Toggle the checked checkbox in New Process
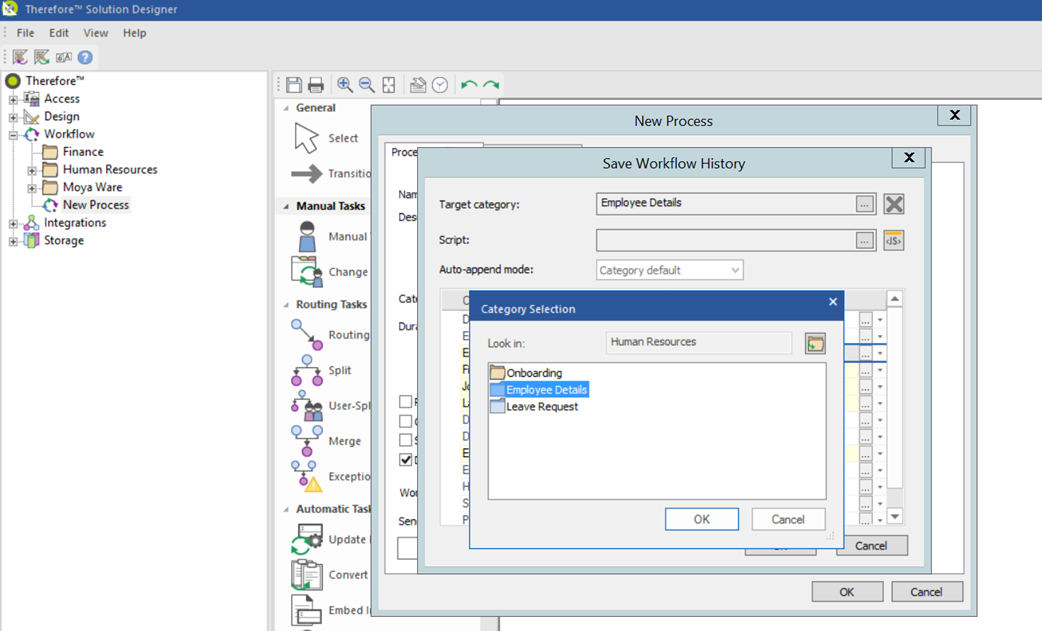The image size is (1042, 631). [x=405, y=460]
